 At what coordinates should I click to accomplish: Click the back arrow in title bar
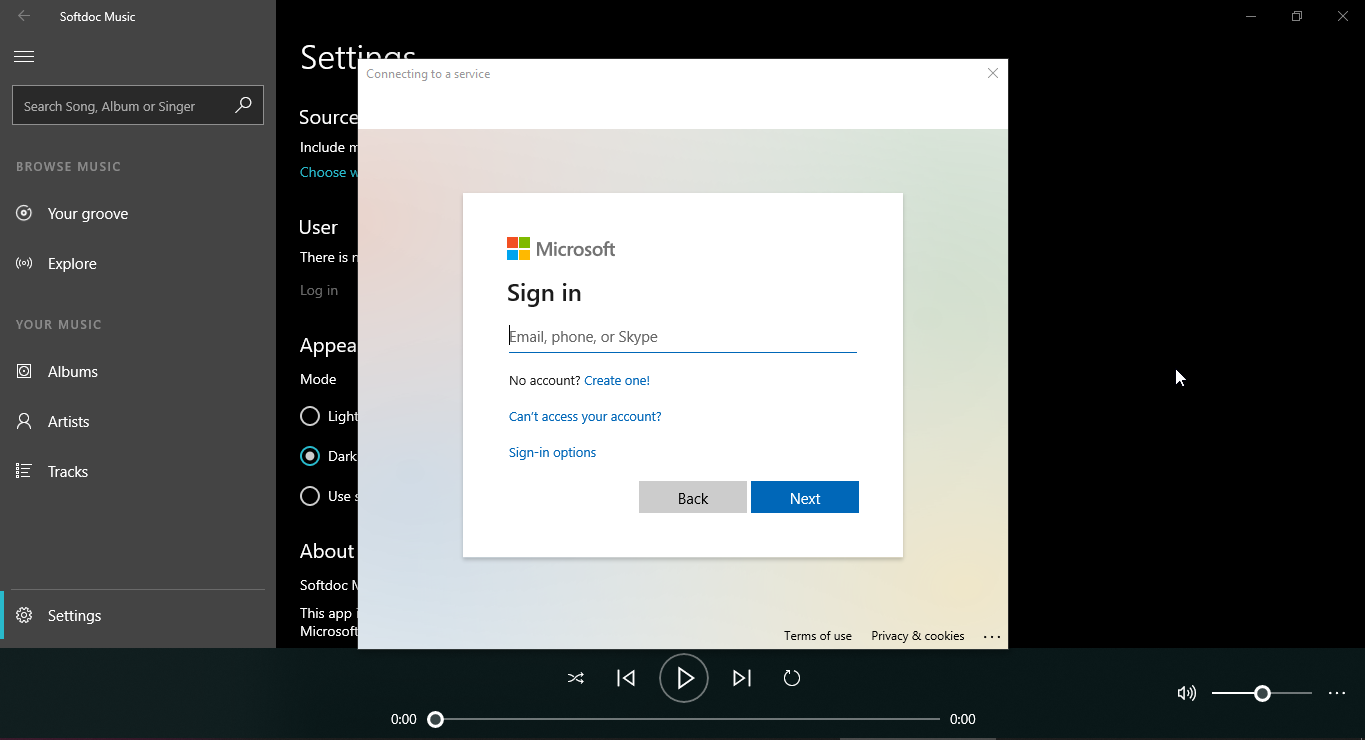click(x=24, y=16)
